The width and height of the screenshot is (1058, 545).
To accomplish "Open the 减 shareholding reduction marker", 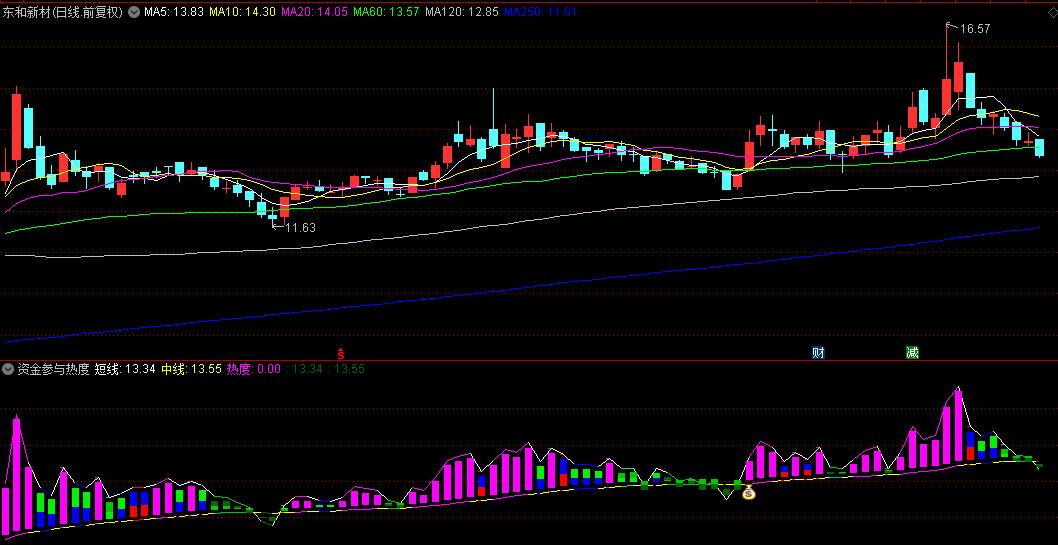I will pos(912,353).
